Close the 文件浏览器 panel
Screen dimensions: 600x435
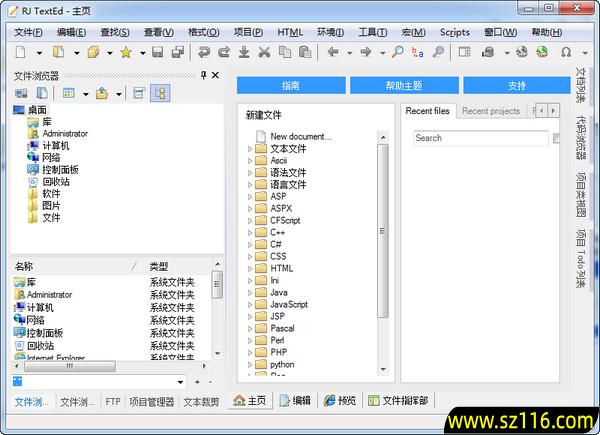pos(215,75)
